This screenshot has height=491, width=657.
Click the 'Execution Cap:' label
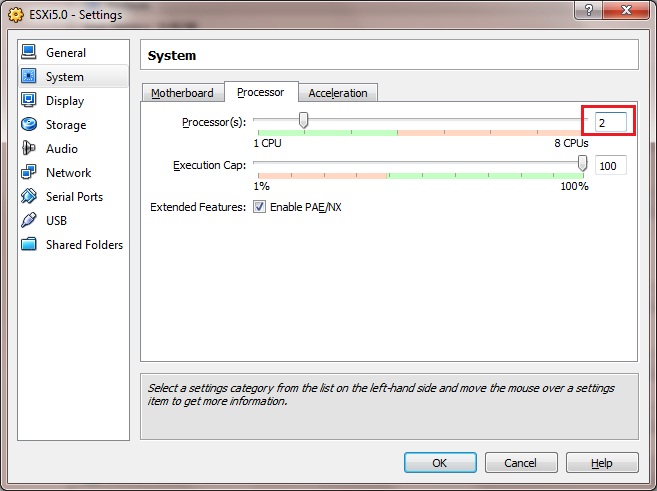click(210, 165)
